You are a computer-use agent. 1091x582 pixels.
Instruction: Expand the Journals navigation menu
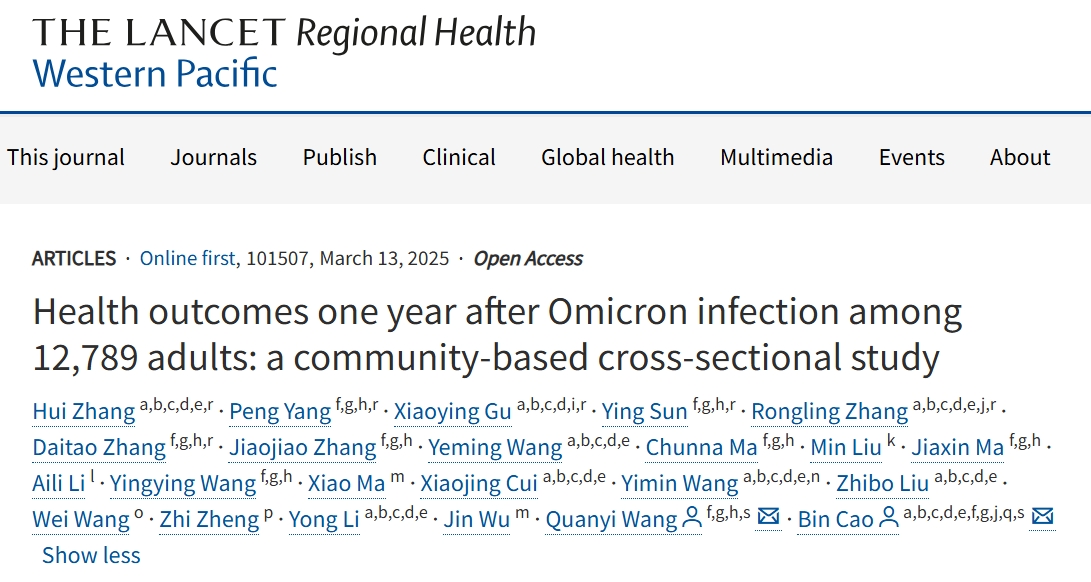pos(214,157)
